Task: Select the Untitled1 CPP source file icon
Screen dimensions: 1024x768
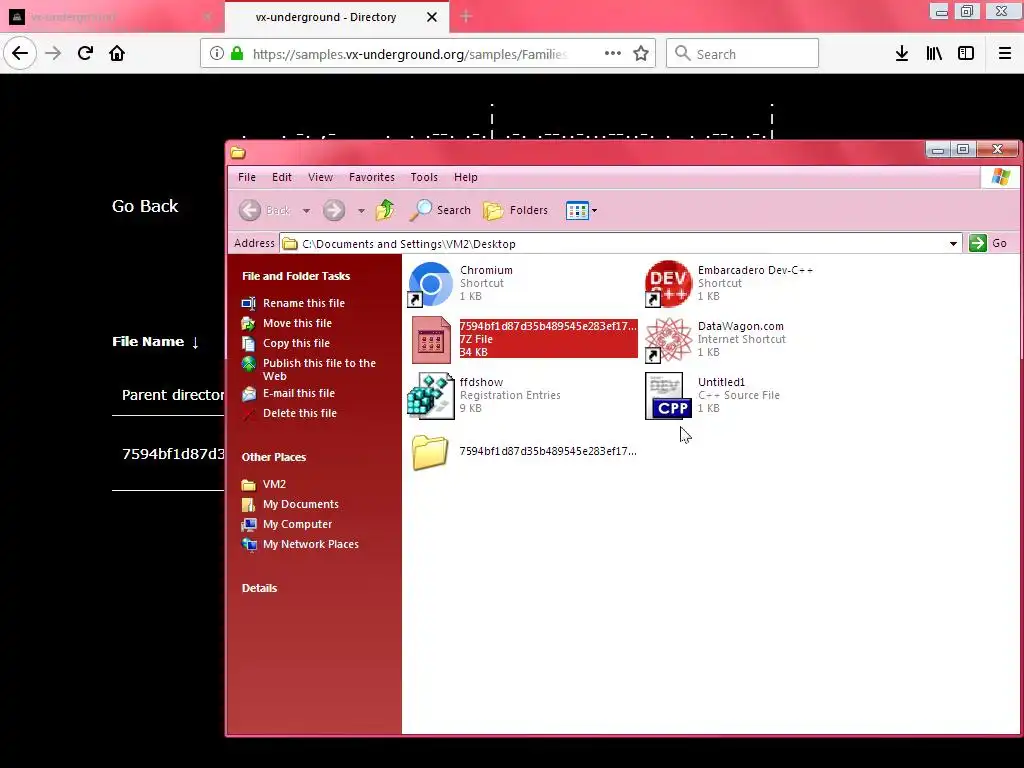Action: pyautogui.click(x=668, y=396)
